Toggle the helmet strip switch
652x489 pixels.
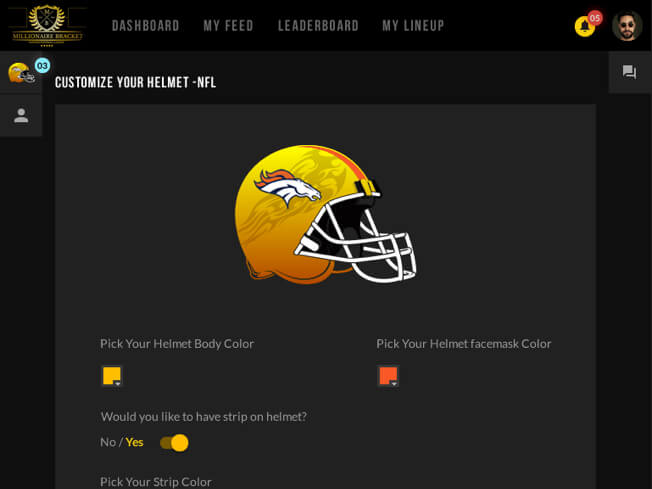tap(174, 443)
